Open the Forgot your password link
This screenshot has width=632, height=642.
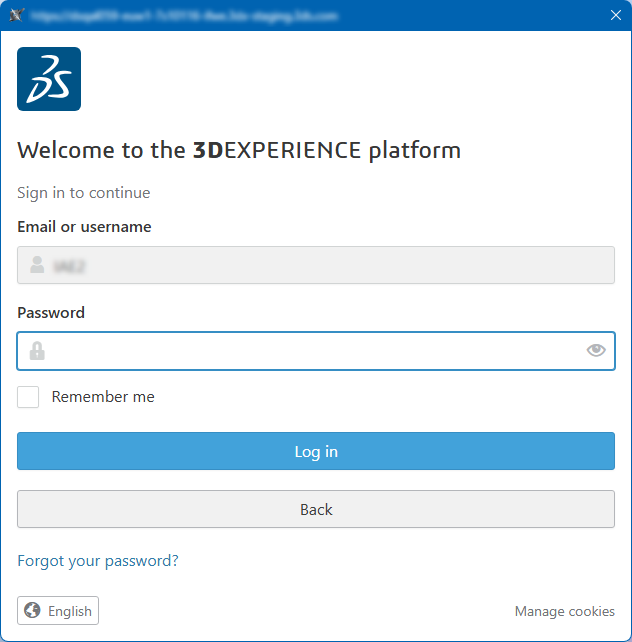point(98,561)
